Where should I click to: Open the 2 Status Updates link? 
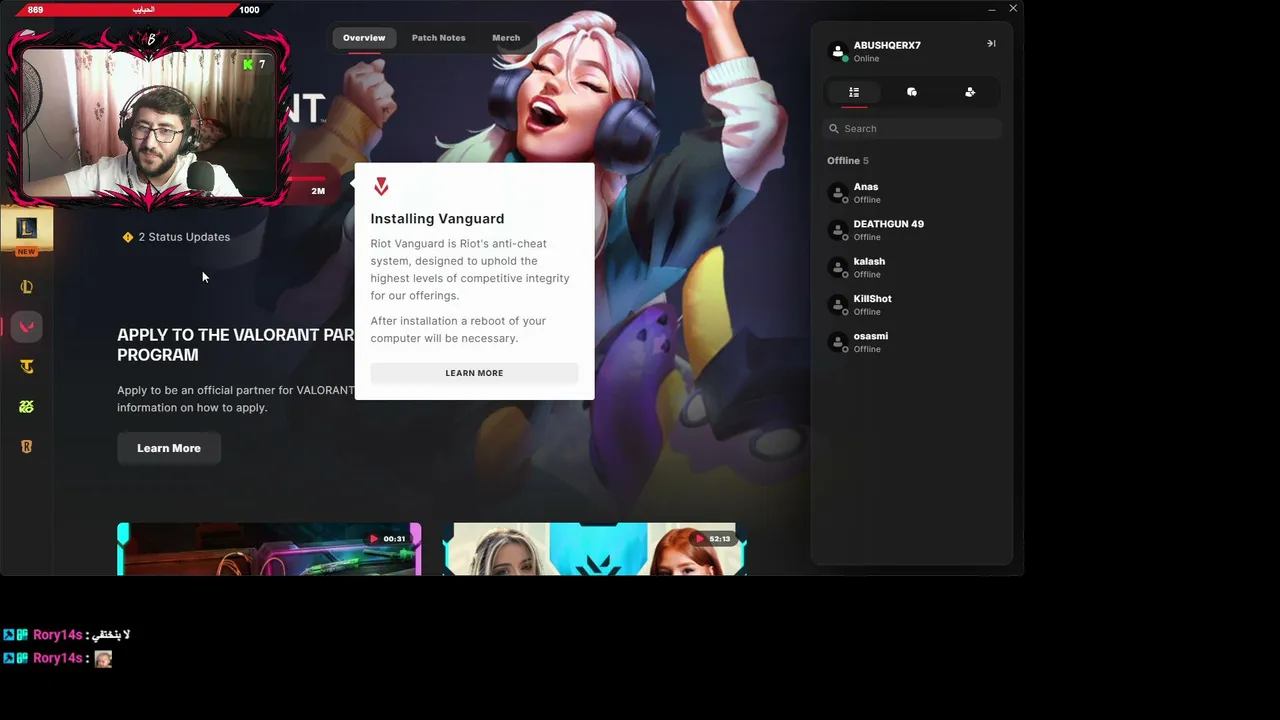184,237
